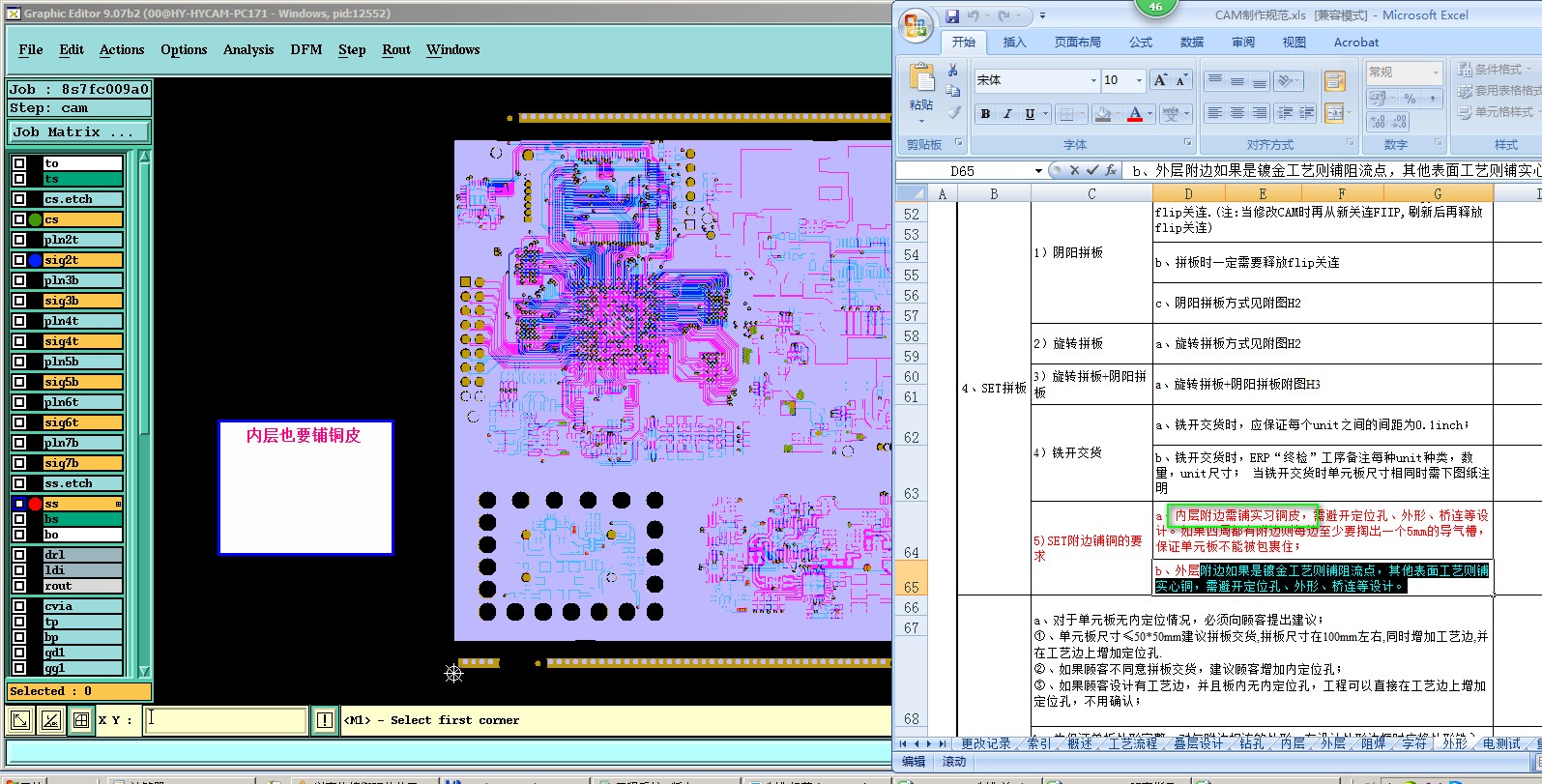Open the font size dropdown showing 10
This screenshot has height=784, width=1542.
(1139, 80)
